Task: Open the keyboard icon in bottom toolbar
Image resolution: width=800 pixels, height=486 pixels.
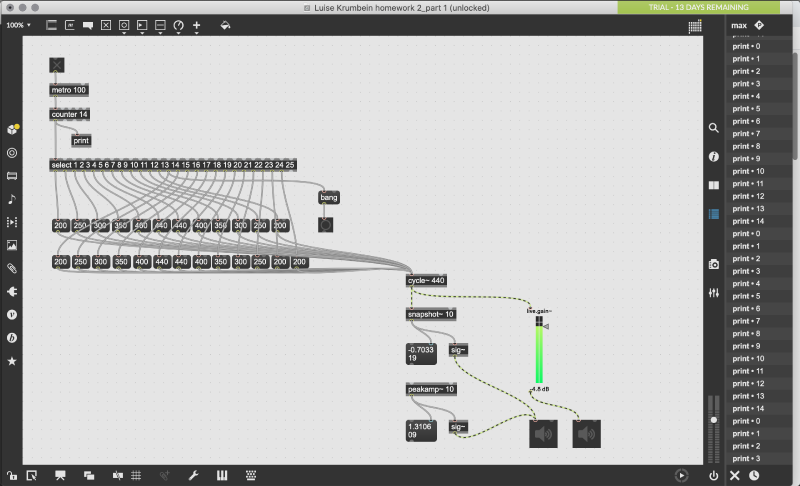Action: [x=251, y=475]
